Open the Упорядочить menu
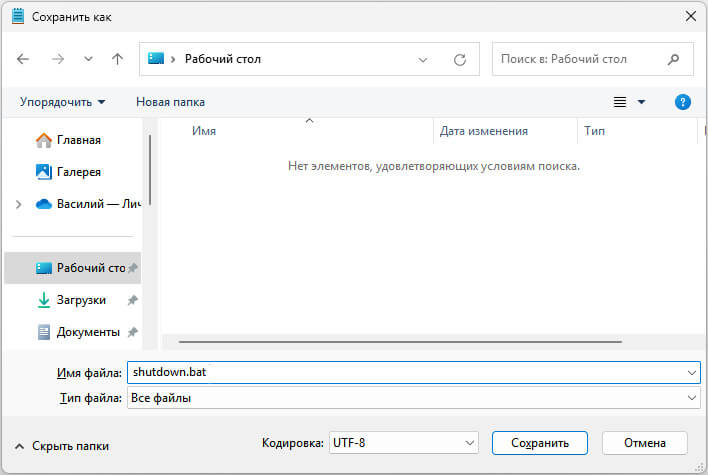This screenshot has width=708, height=475. [x=62, y=102]
